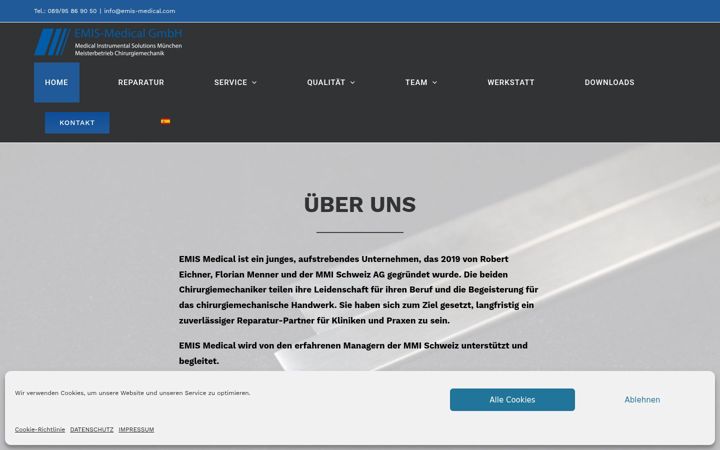Expand the Qualität submenu chevron
Screen dimensions: 720x450
pyautogui.click(x=353, y=83)
